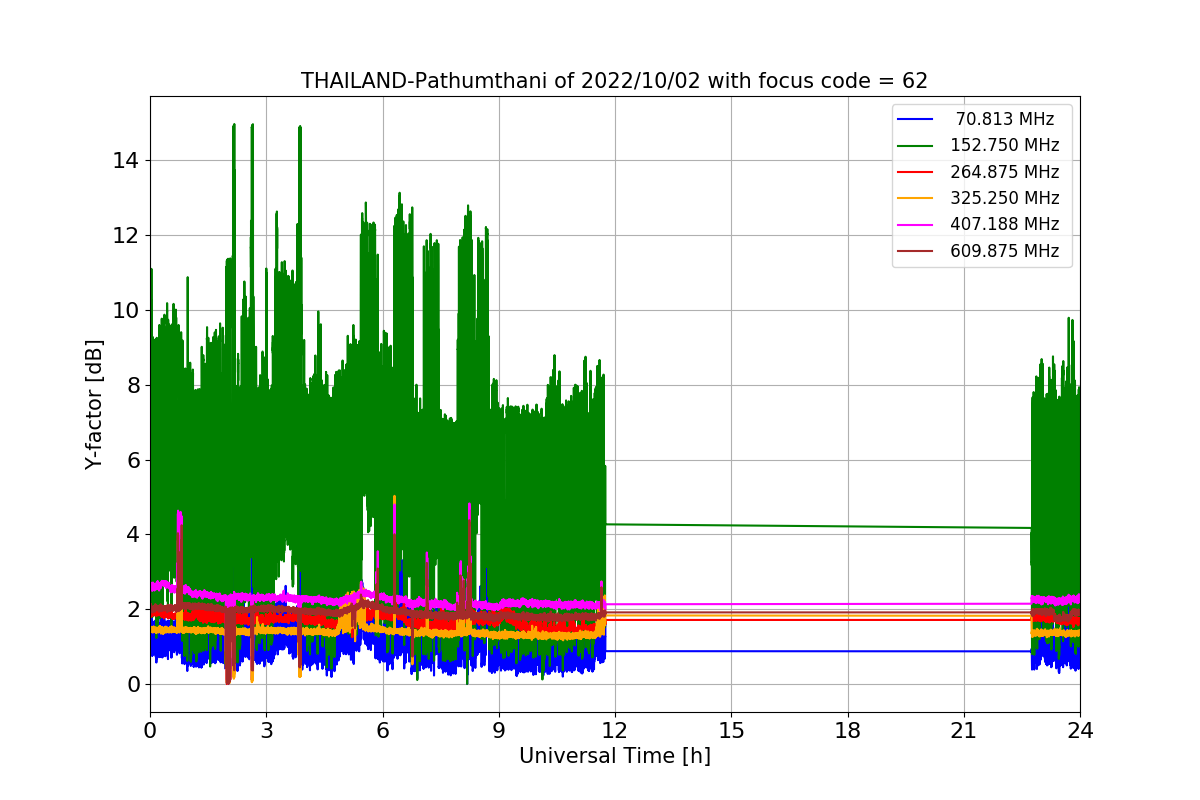Click x-axis tick label 9

pos(499,730)
